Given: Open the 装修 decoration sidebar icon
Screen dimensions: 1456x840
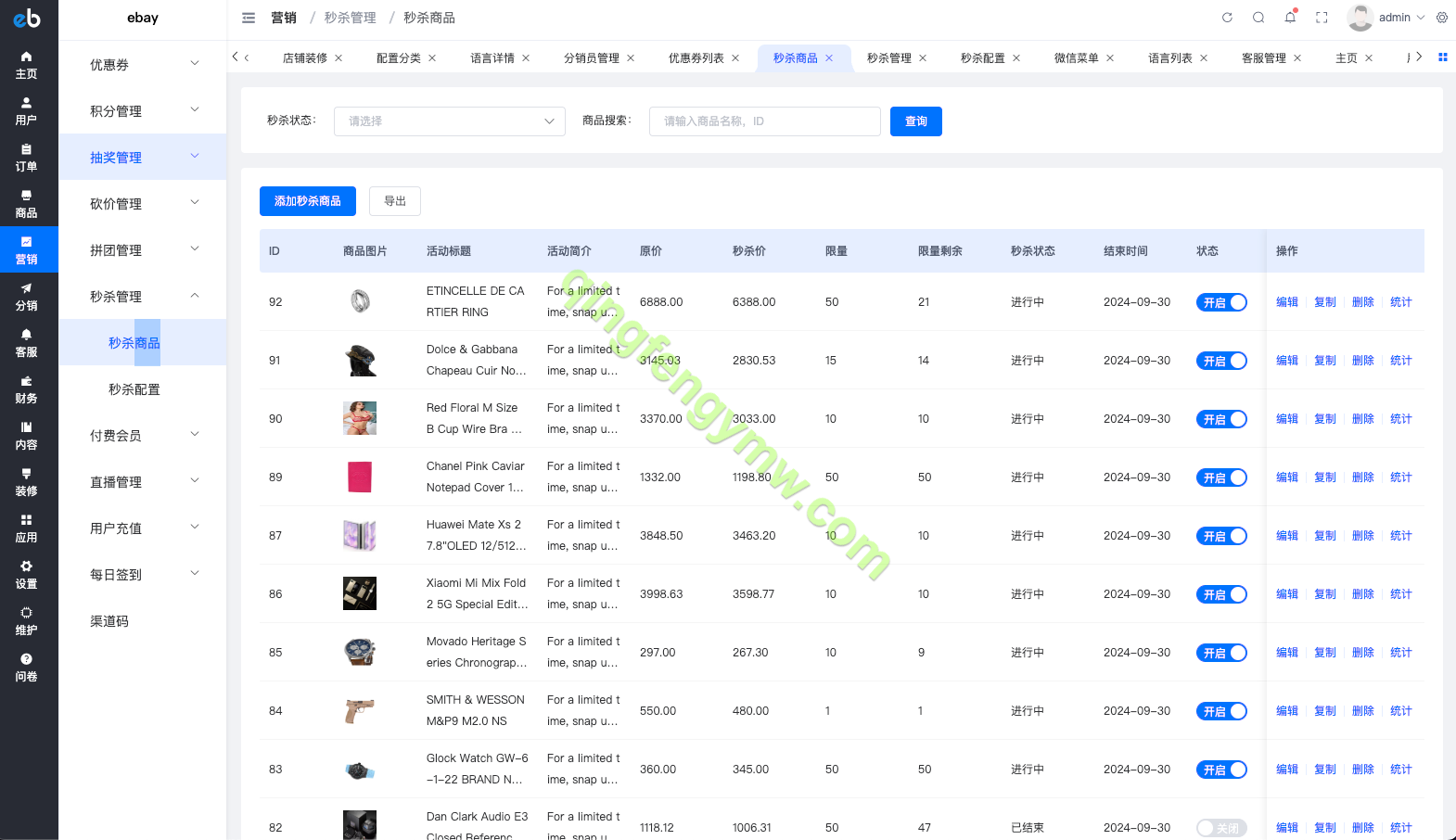Looking at the screenshot, I should [x=27, y=482].
